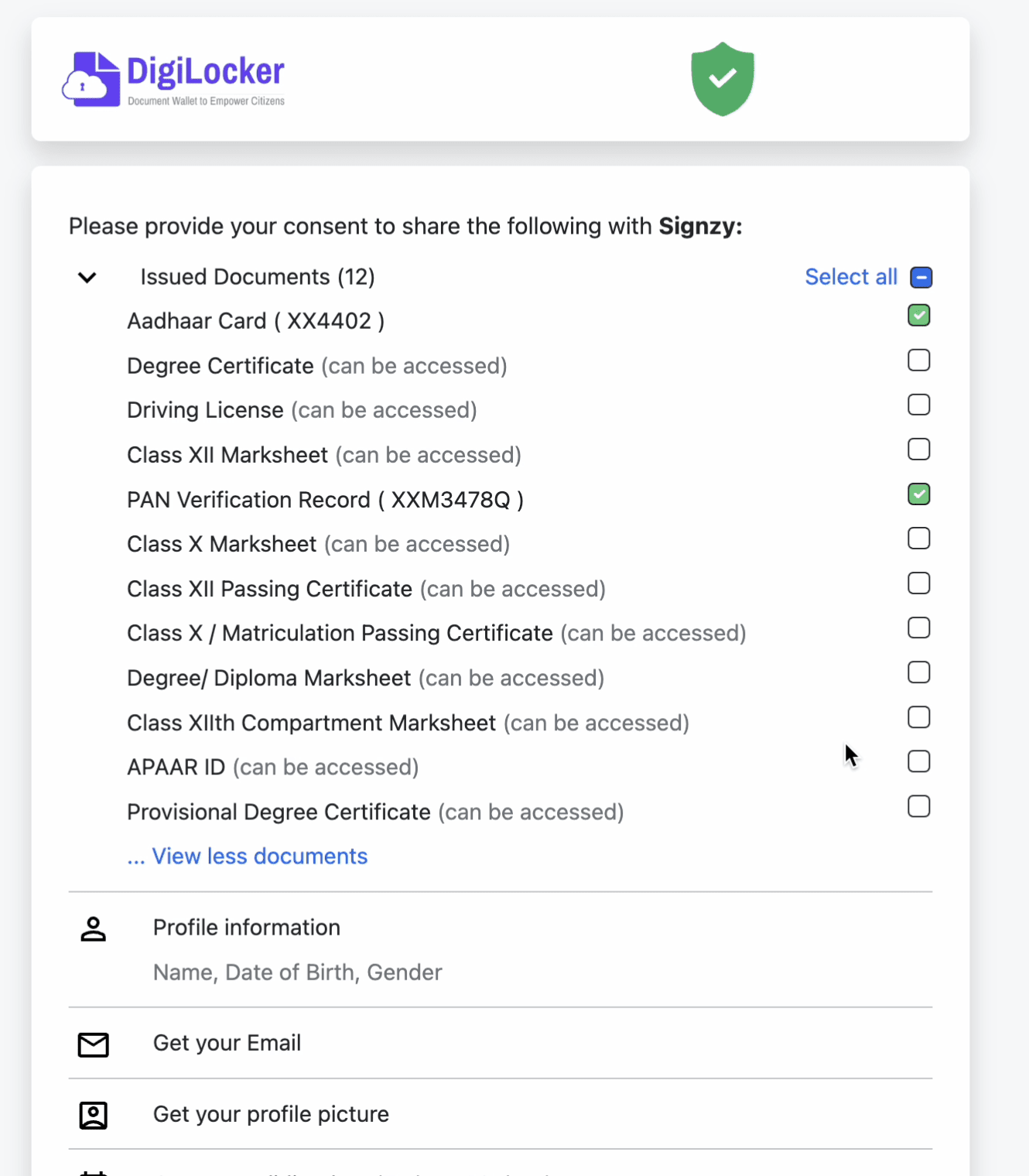The height and width of the screenshot is (1176, 1029).
Task: Click the Get your Email row
Action: [227, 1043]
